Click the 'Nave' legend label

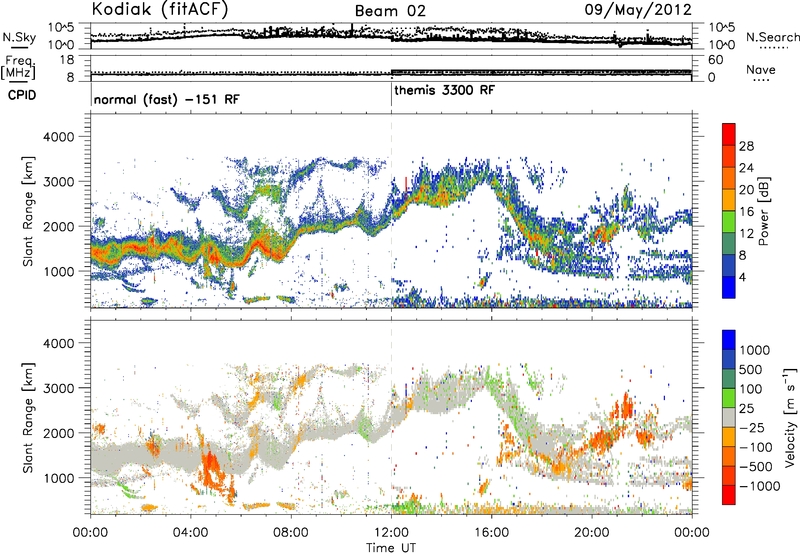[x=761, y=70]
